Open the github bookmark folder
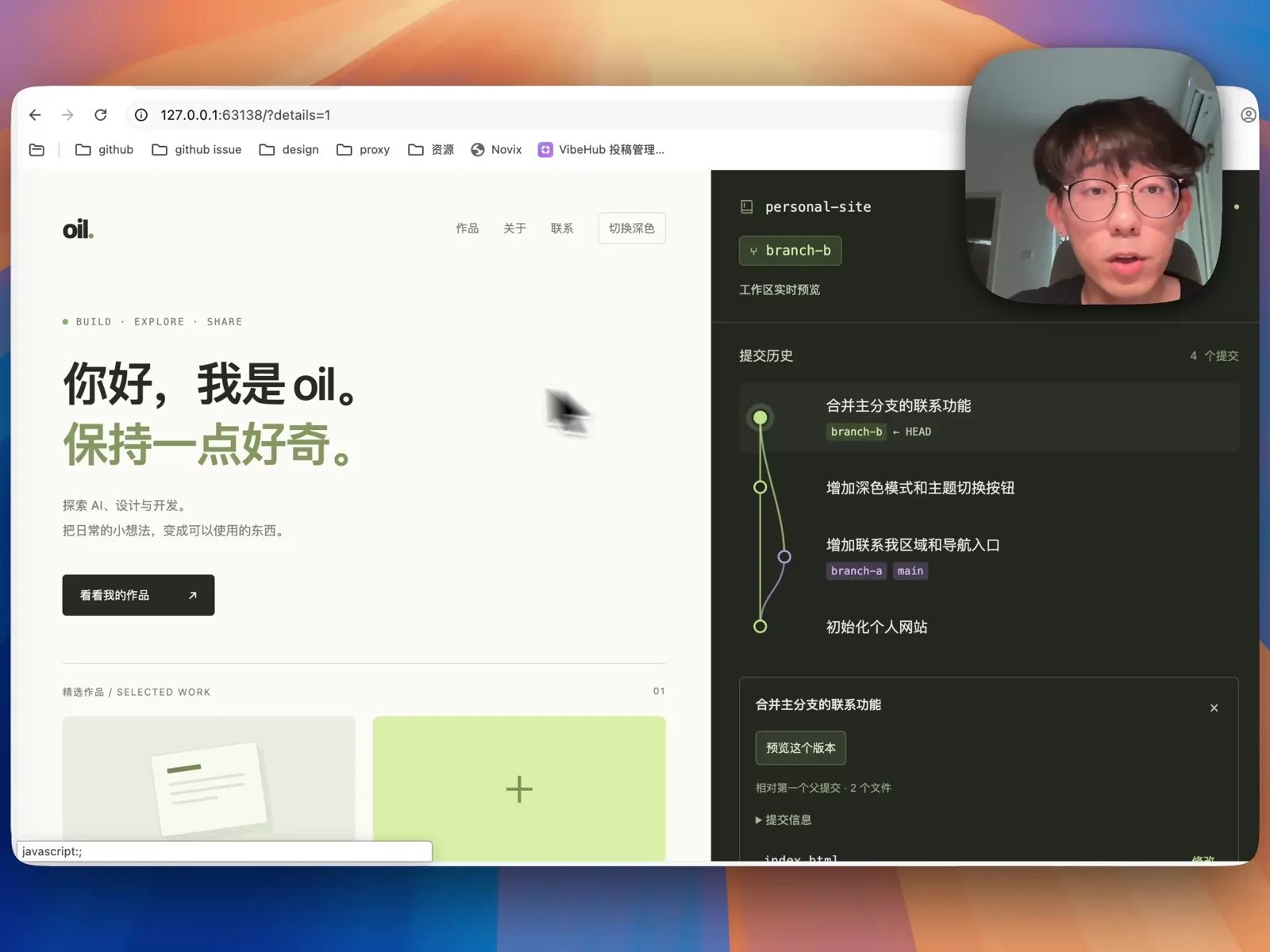The image size is (1270, 952). point(104,149)
